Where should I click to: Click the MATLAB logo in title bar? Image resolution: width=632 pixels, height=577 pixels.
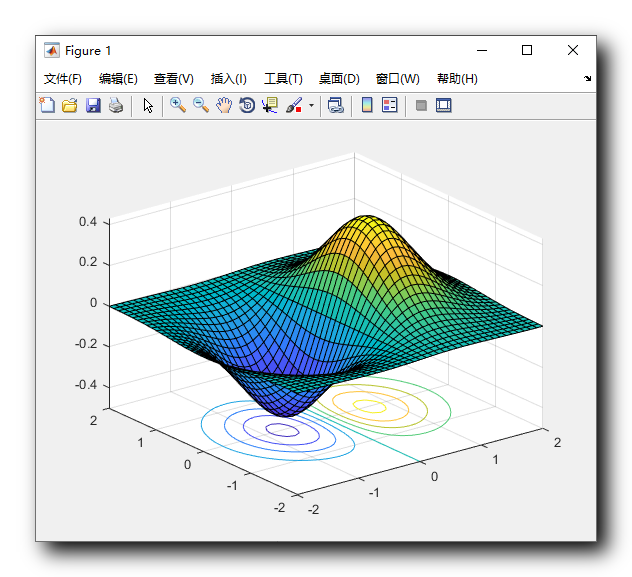click(52, 50)
